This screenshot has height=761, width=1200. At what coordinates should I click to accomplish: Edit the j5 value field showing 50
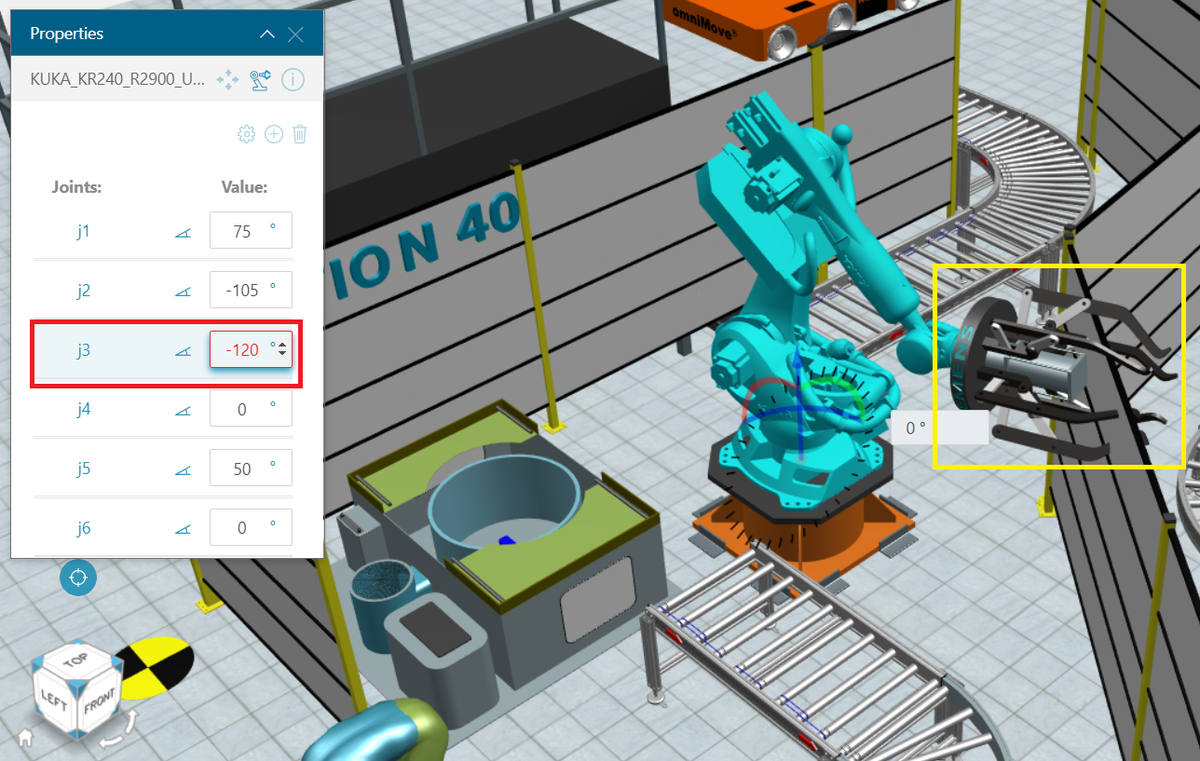pos(251,468)
